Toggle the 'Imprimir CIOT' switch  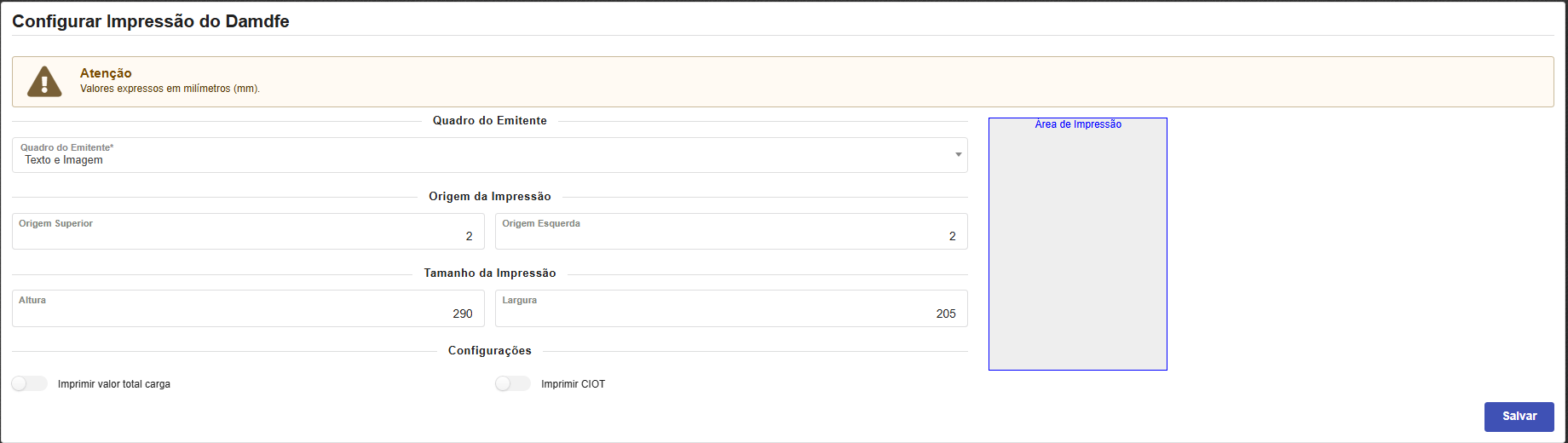tap(513, 384)
